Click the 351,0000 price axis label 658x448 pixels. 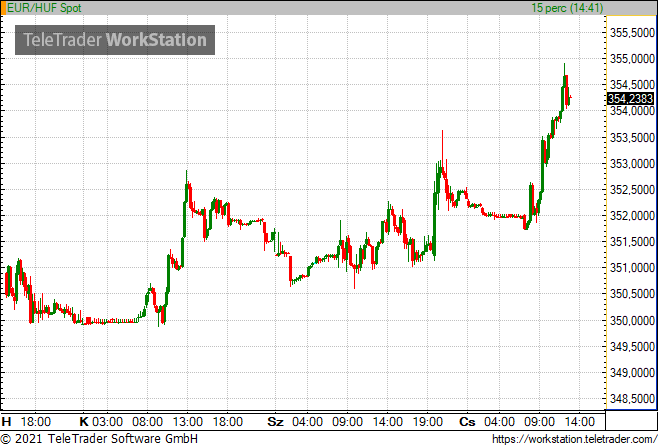(x=632, y=268)
